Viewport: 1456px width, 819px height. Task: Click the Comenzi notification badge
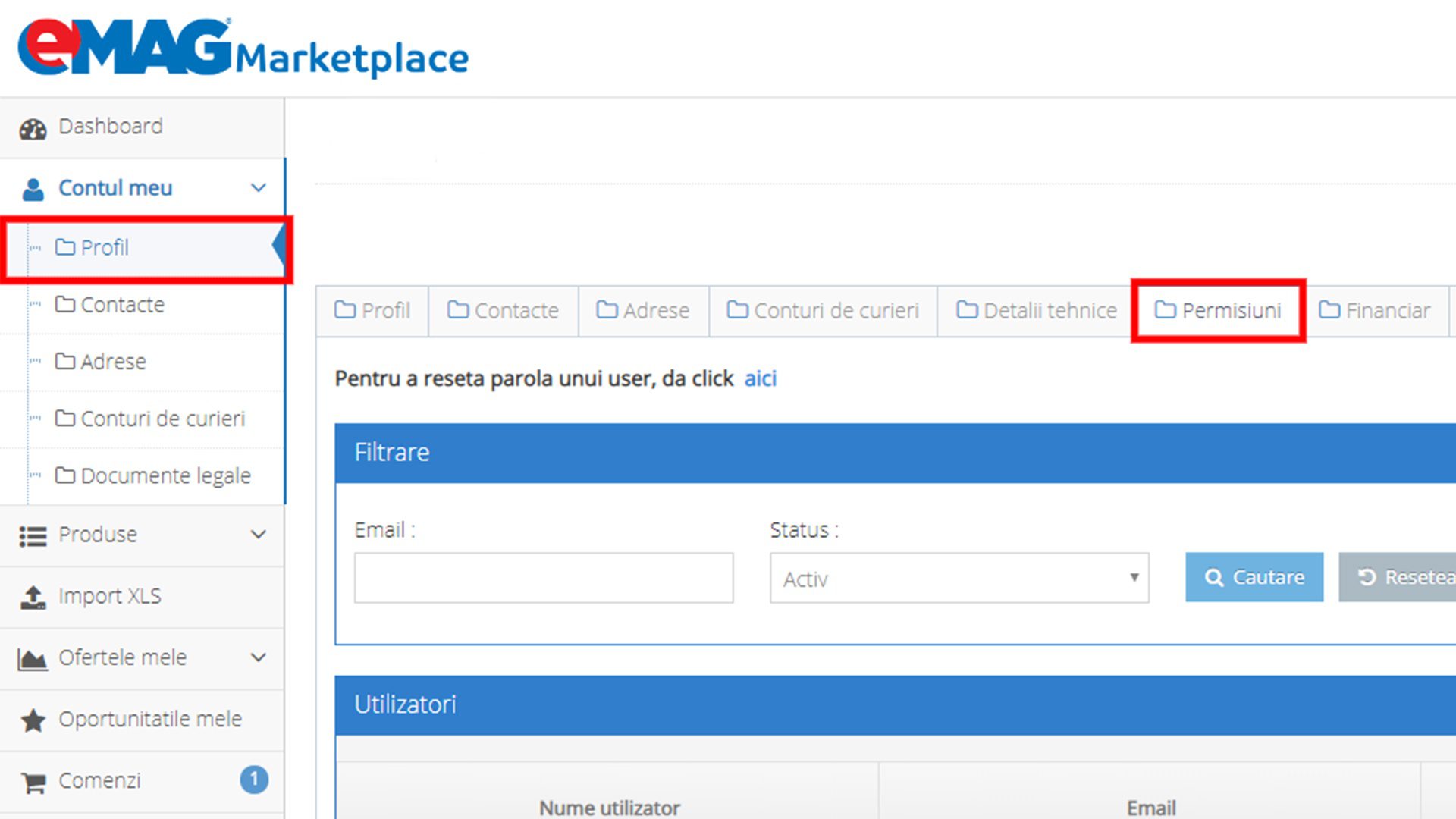coord(255,778)
